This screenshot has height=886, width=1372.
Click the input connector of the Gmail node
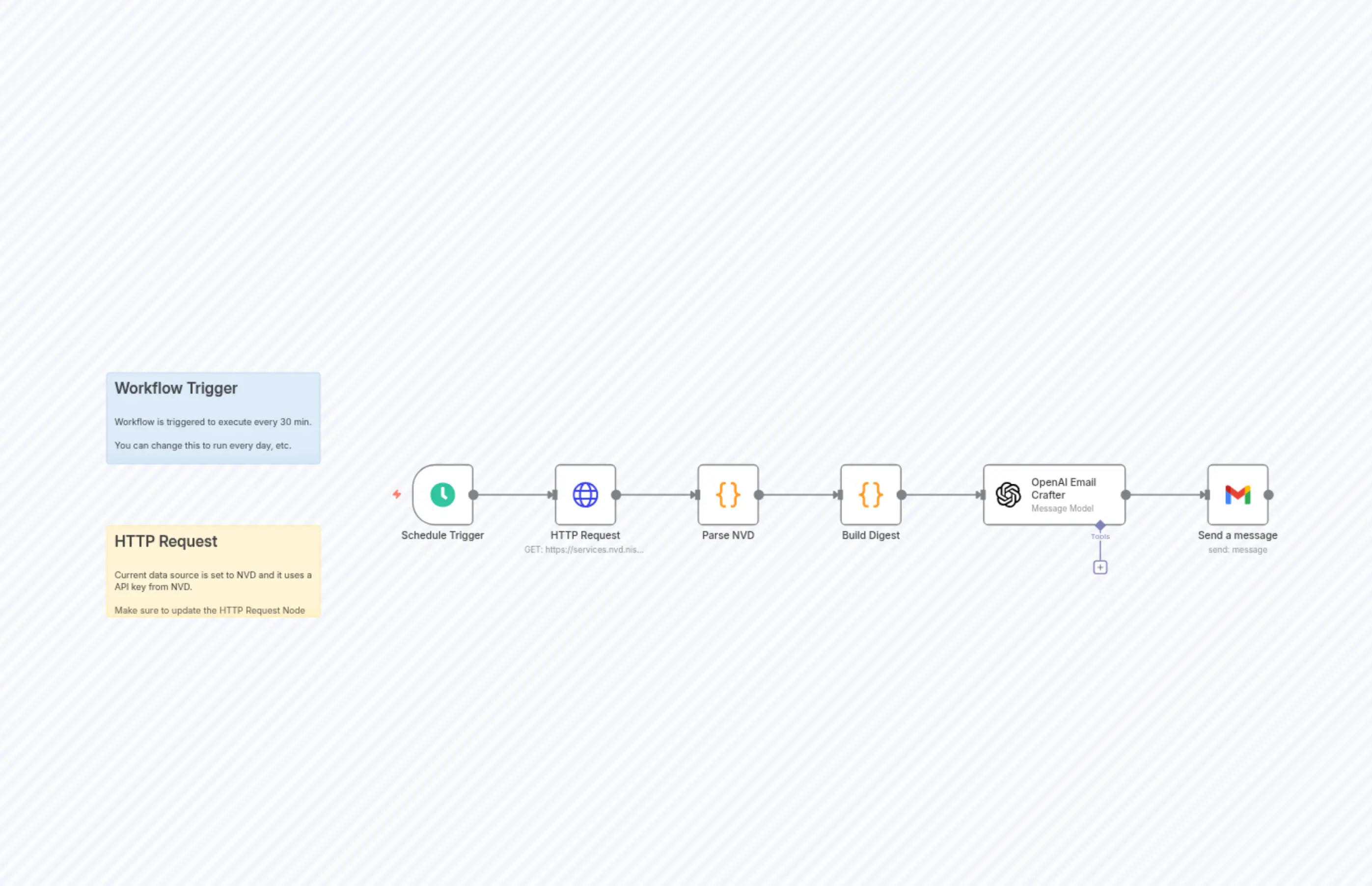coord(1206,494)
